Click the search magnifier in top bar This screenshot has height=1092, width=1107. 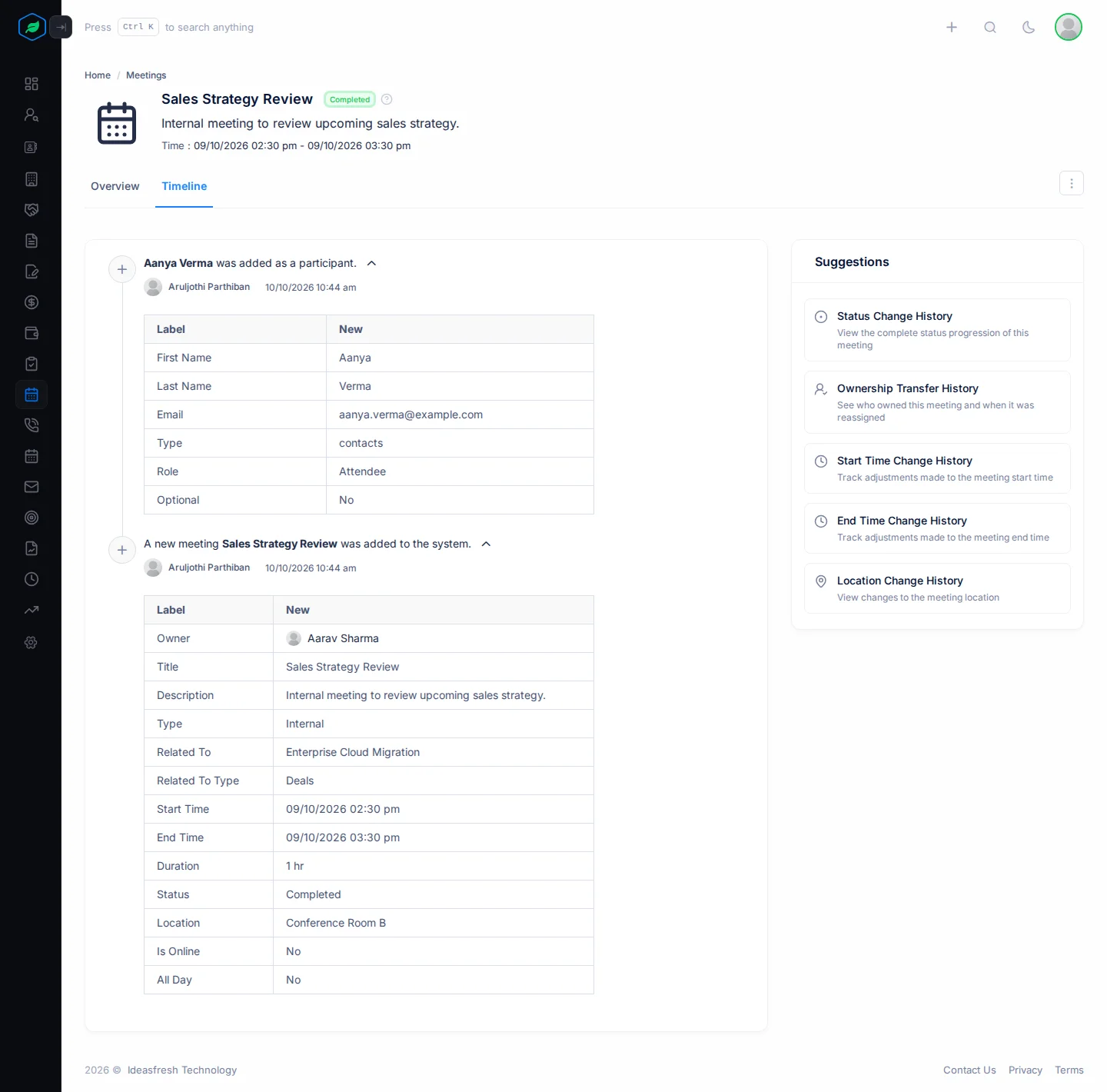coord(990,27)
